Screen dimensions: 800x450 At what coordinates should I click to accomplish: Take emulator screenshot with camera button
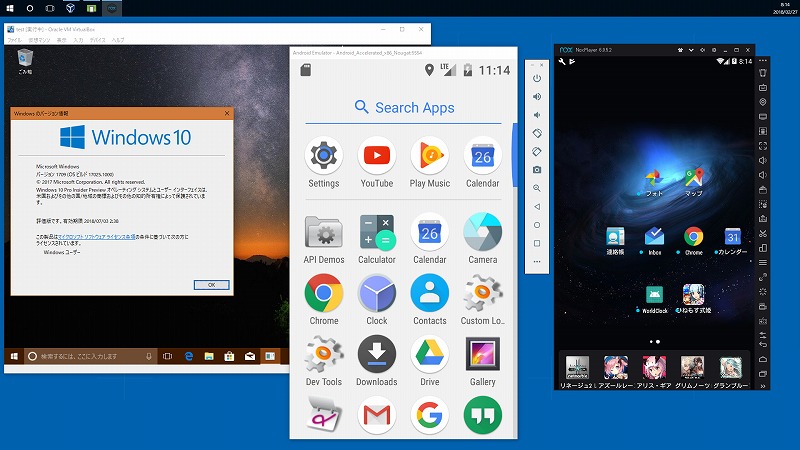[537, 169]
